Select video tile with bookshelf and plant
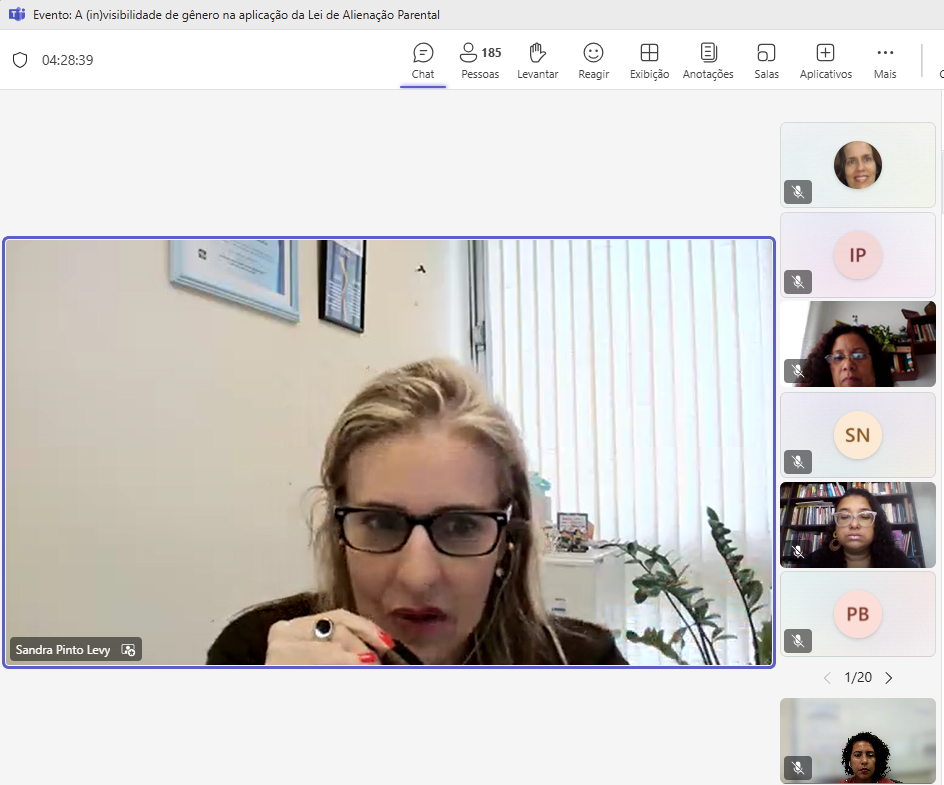 858,344
